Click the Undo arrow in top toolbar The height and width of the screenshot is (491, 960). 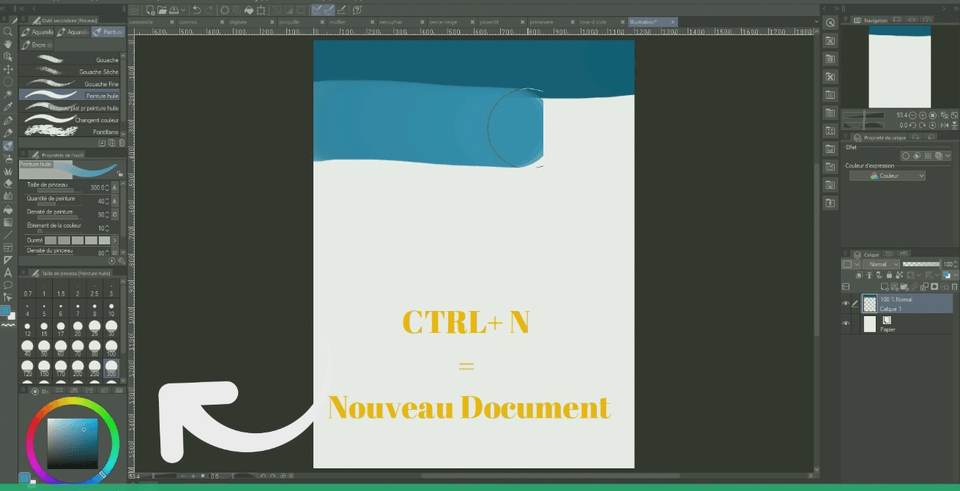point(196,9)
